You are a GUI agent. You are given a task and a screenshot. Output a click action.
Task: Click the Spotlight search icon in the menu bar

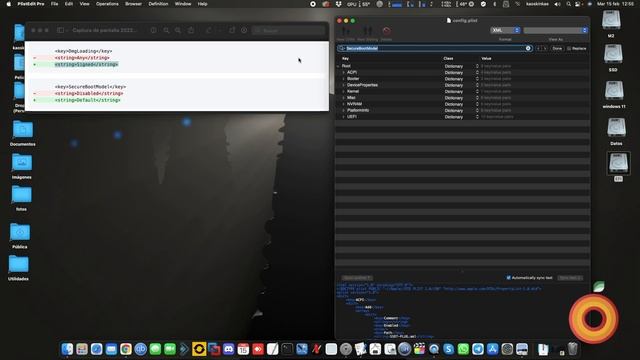pyautogui.click(x=568, y=4)
